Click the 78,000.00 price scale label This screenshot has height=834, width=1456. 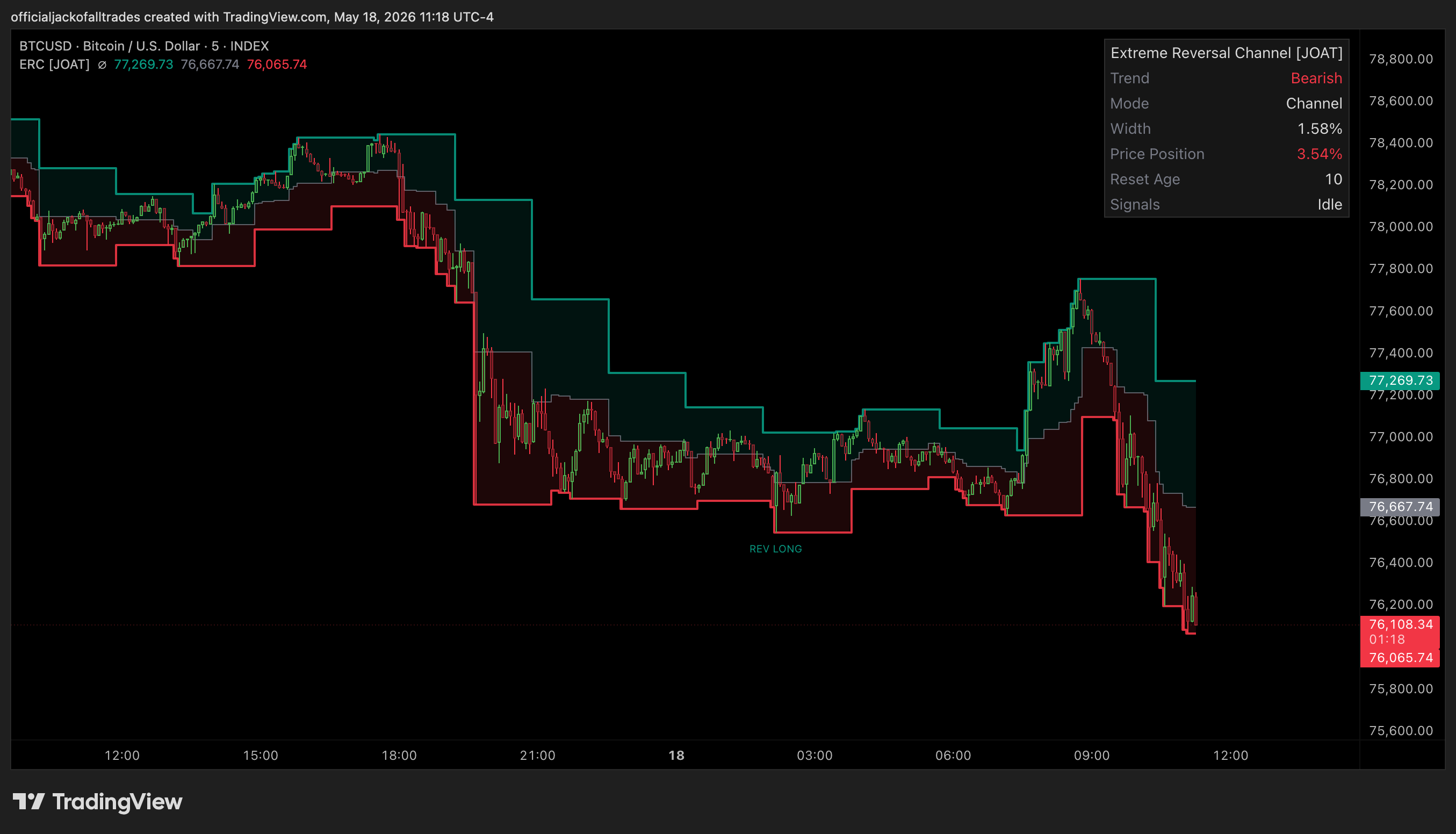pos(1401,227)
